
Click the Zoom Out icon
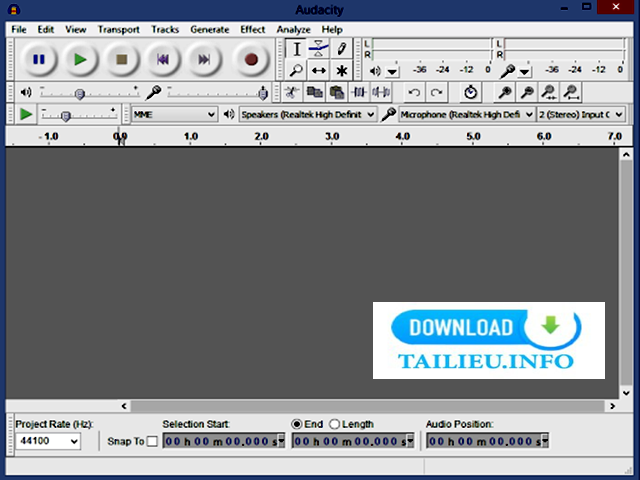tap(527, 92)
